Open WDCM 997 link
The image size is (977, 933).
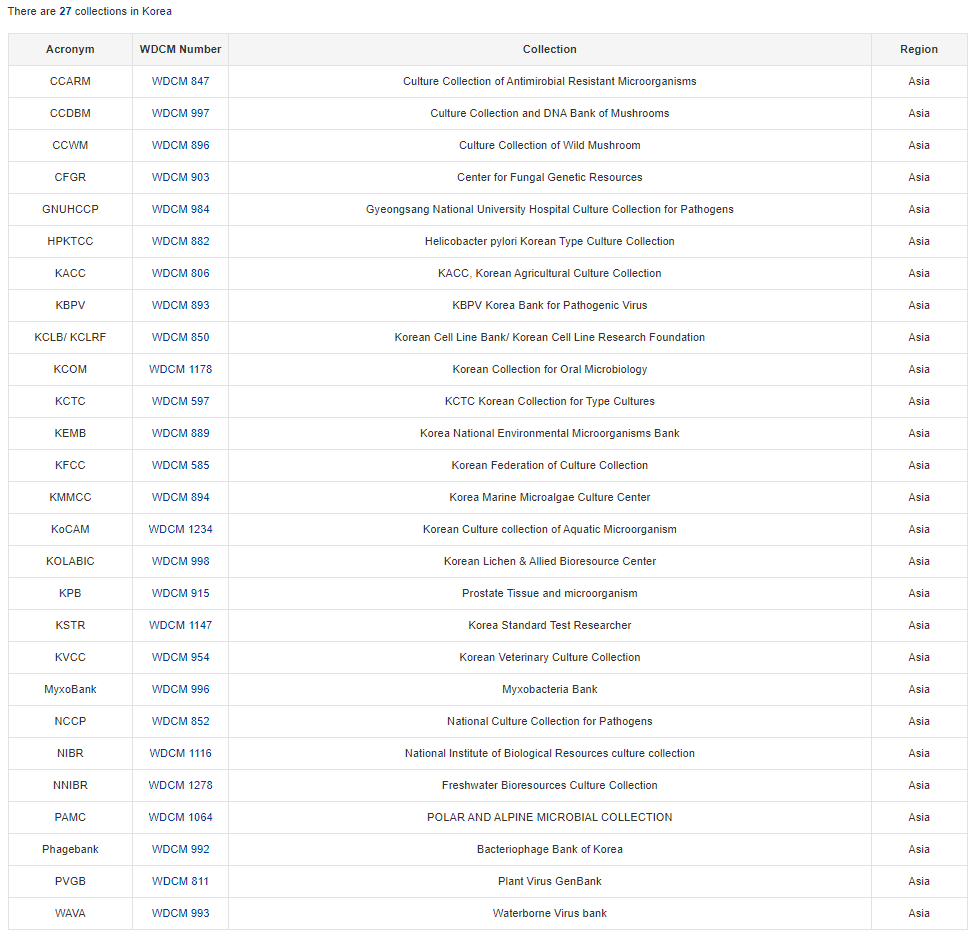point(180,113)
